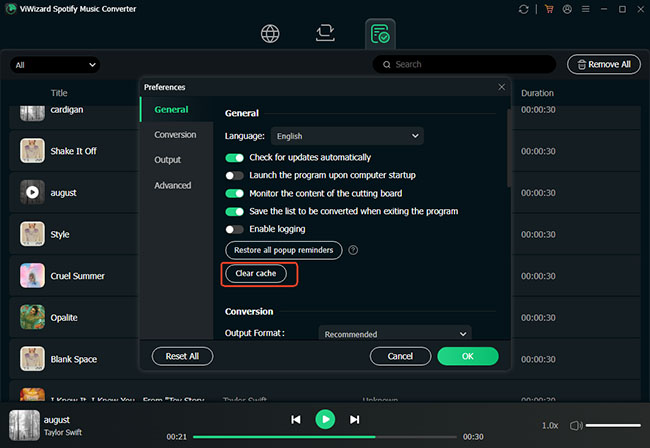The width and height of the screenshot is (650, 448).
Task: Skip to next track
Action: click(x=354, y=419)
